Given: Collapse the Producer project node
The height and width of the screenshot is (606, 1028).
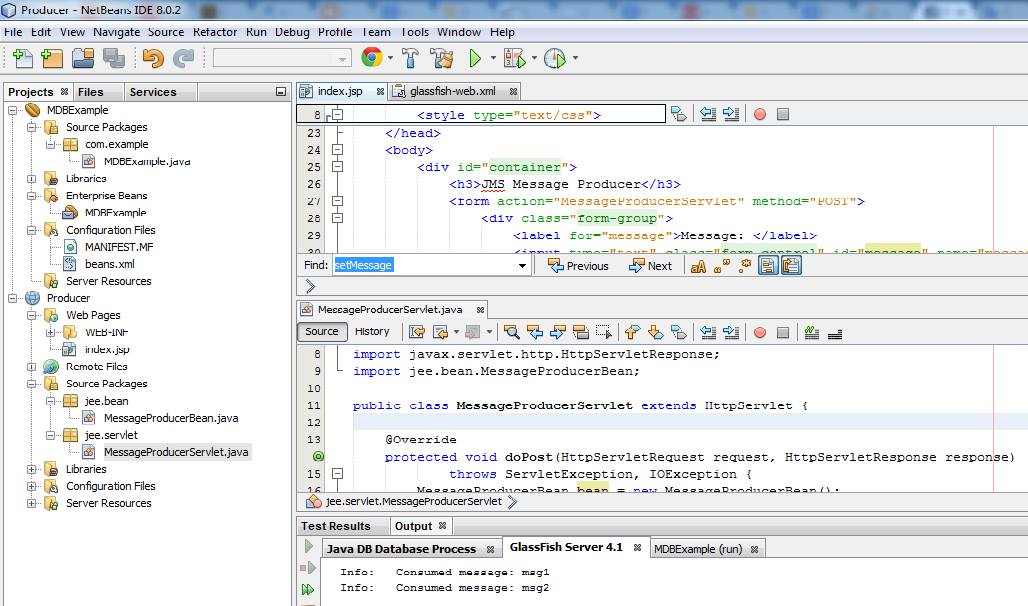Looking at the screenshot, I should 12,298.
